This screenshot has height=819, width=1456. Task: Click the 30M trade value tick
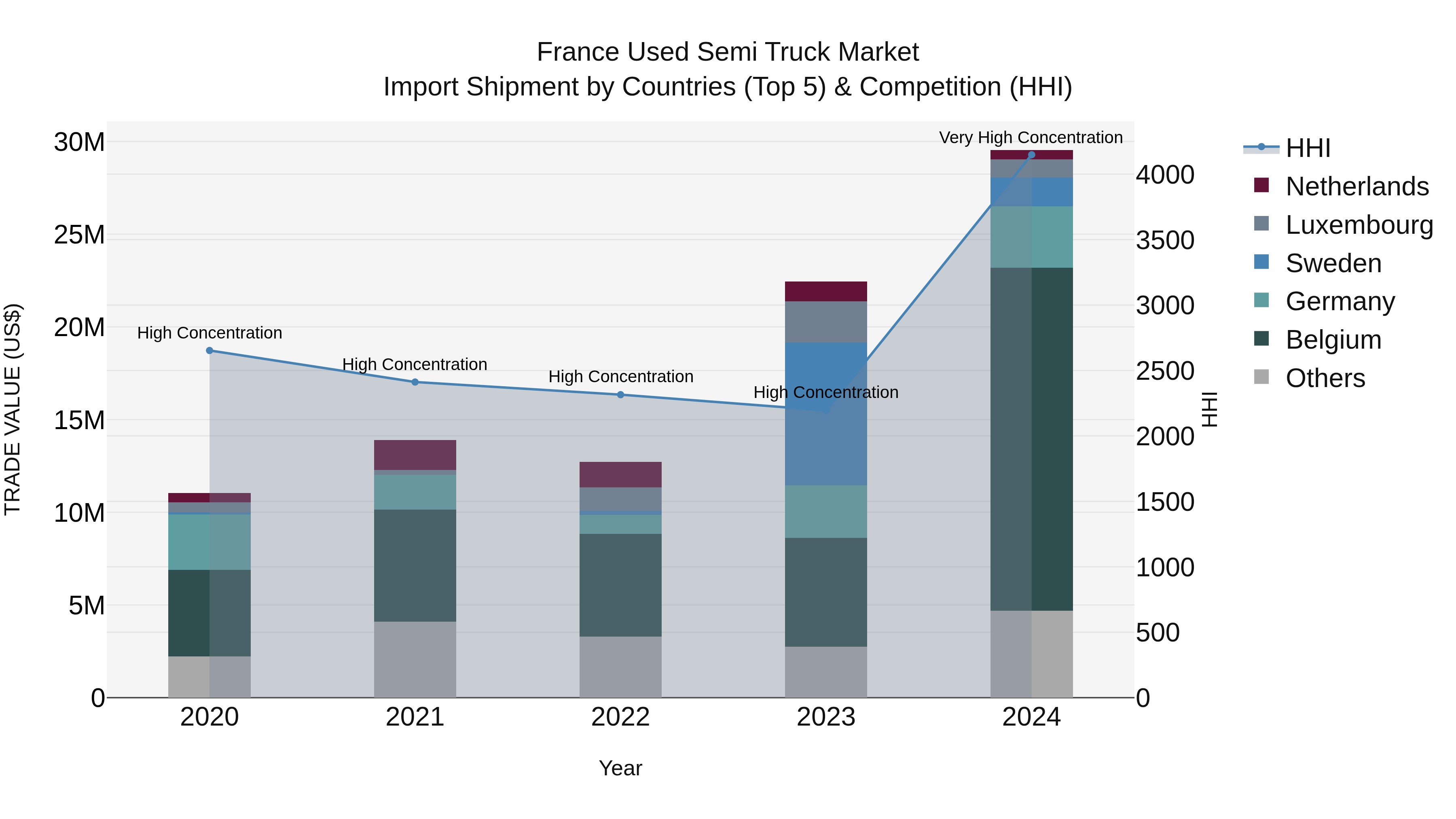79,142
